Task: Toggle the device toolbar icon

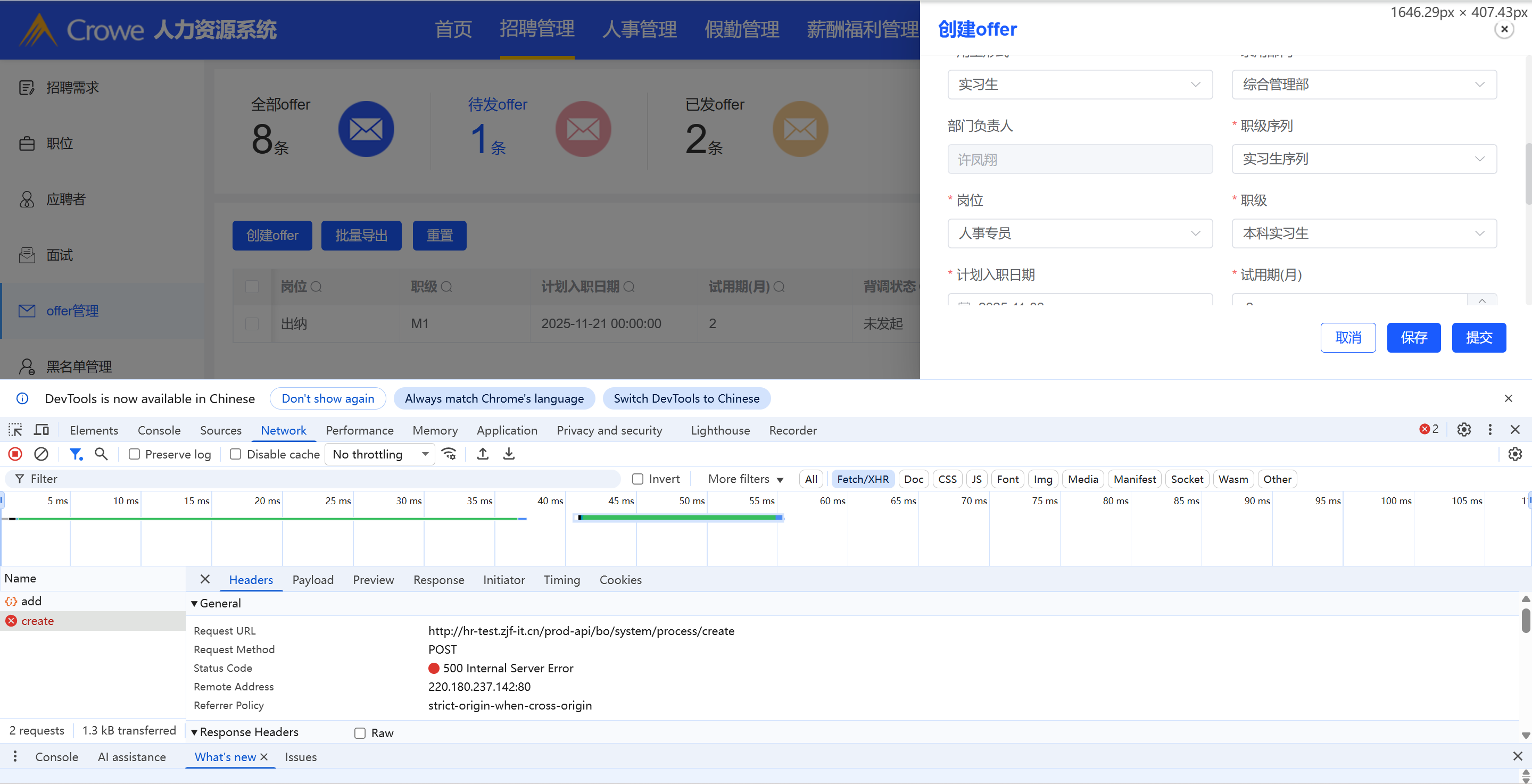Action: [42, 430]
